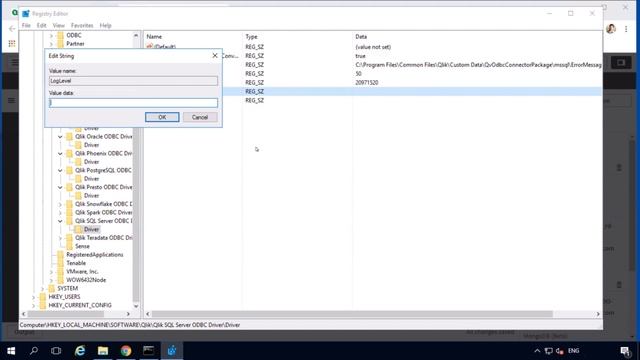Collapse Qlik Oracle ODBC Driver node
The width and height of the screenshot is (640, 360).
coord(60,137)
